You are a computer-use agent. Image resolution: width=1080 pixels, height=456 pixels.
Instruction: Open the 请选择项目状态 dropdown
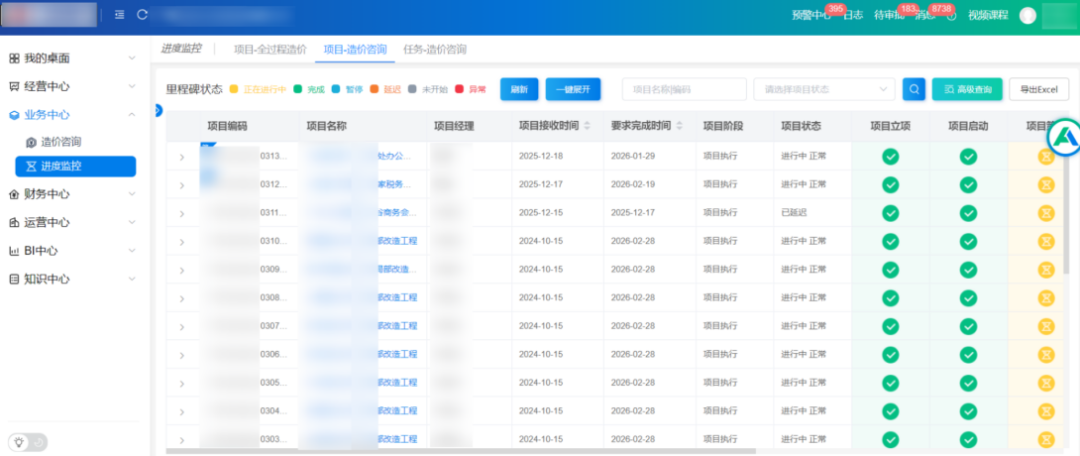click(824, 89)
